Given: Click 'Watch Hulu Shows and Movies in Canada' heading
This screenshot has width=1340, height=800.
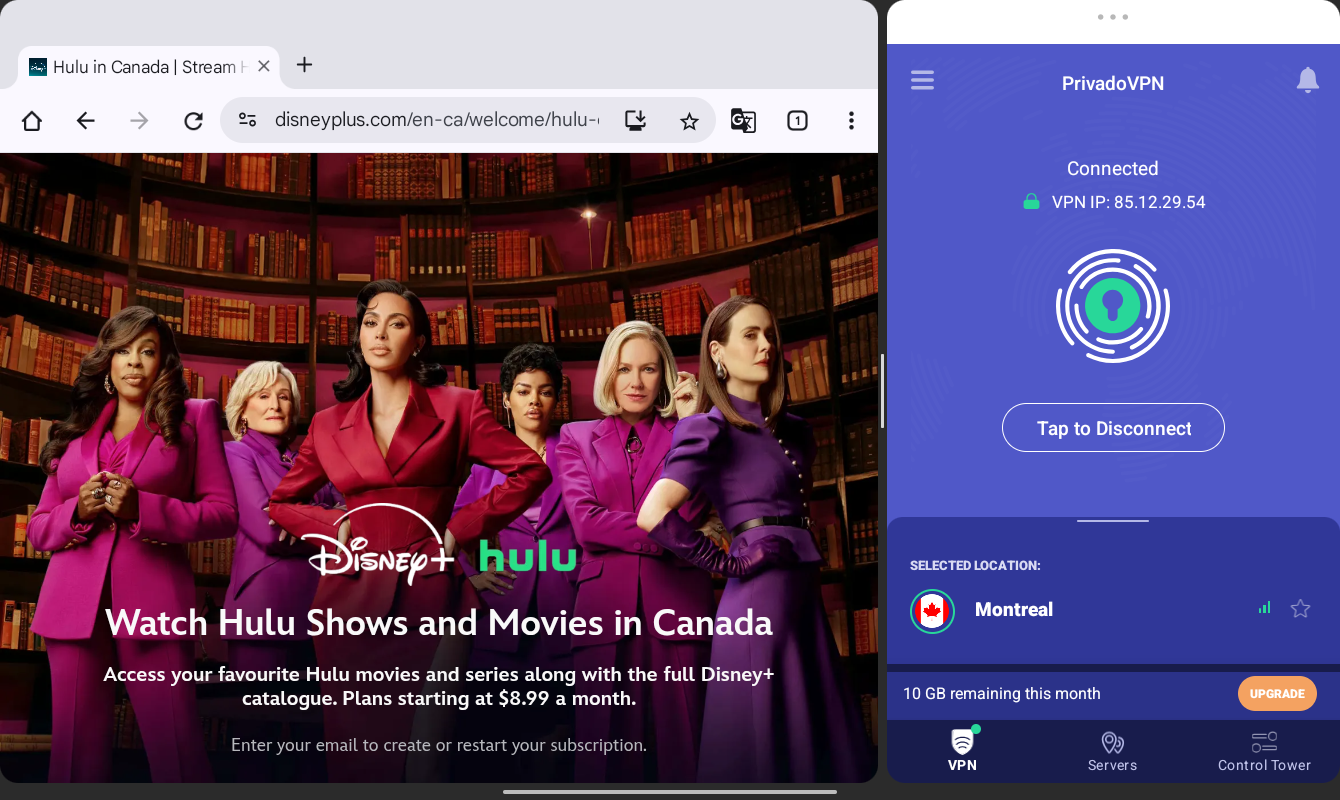Looking at the screenshot, I should coord(438,622).
